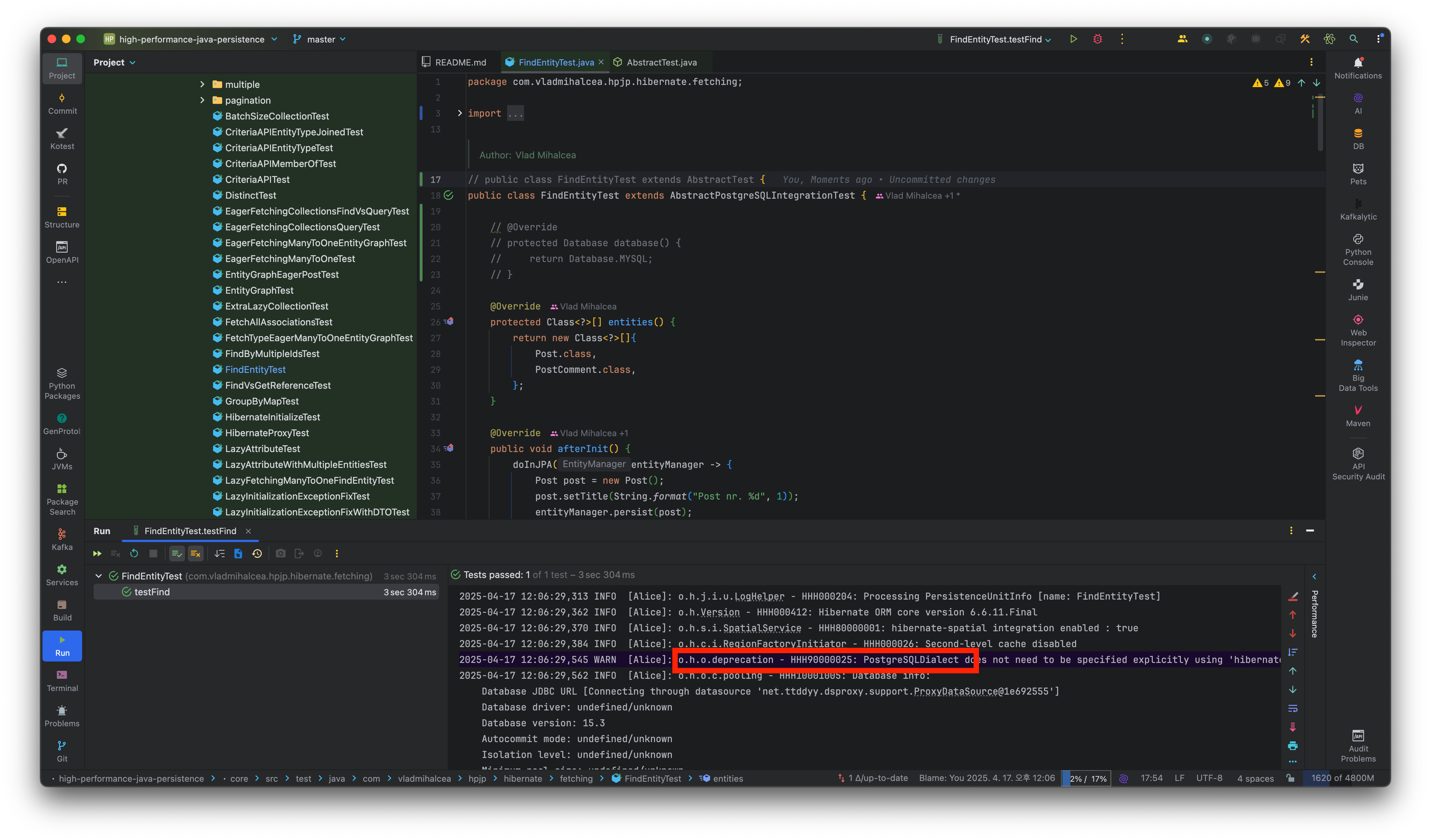Image resolution: width=1431 pixels, height=840 pixels.
Task: Toggle soft-wrap in the console
Action: pyautogui.click(x=1292, y=708)
